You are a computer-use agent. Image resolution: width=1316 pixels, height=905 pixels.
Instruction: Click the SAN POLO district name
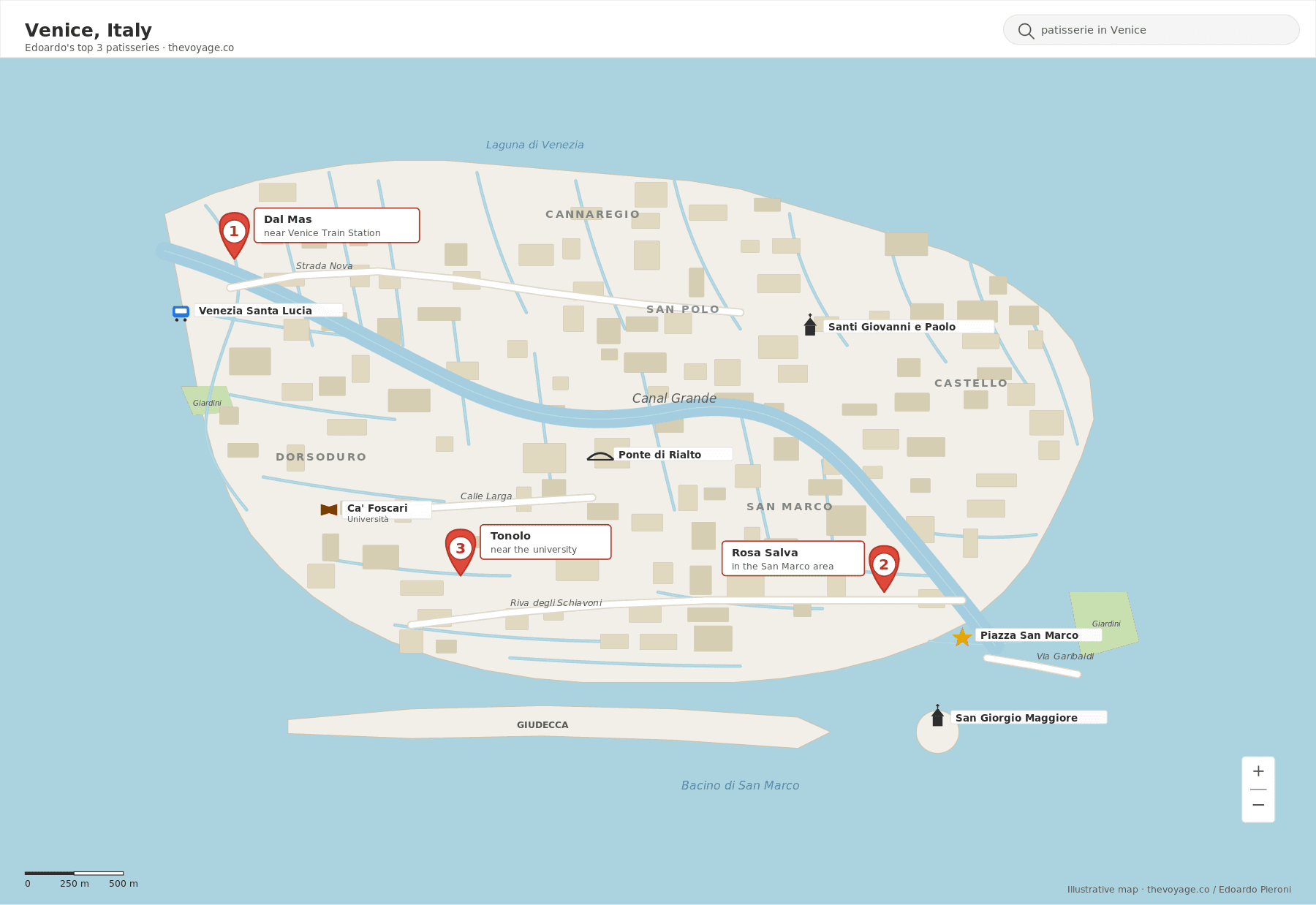tap(683, 309)
